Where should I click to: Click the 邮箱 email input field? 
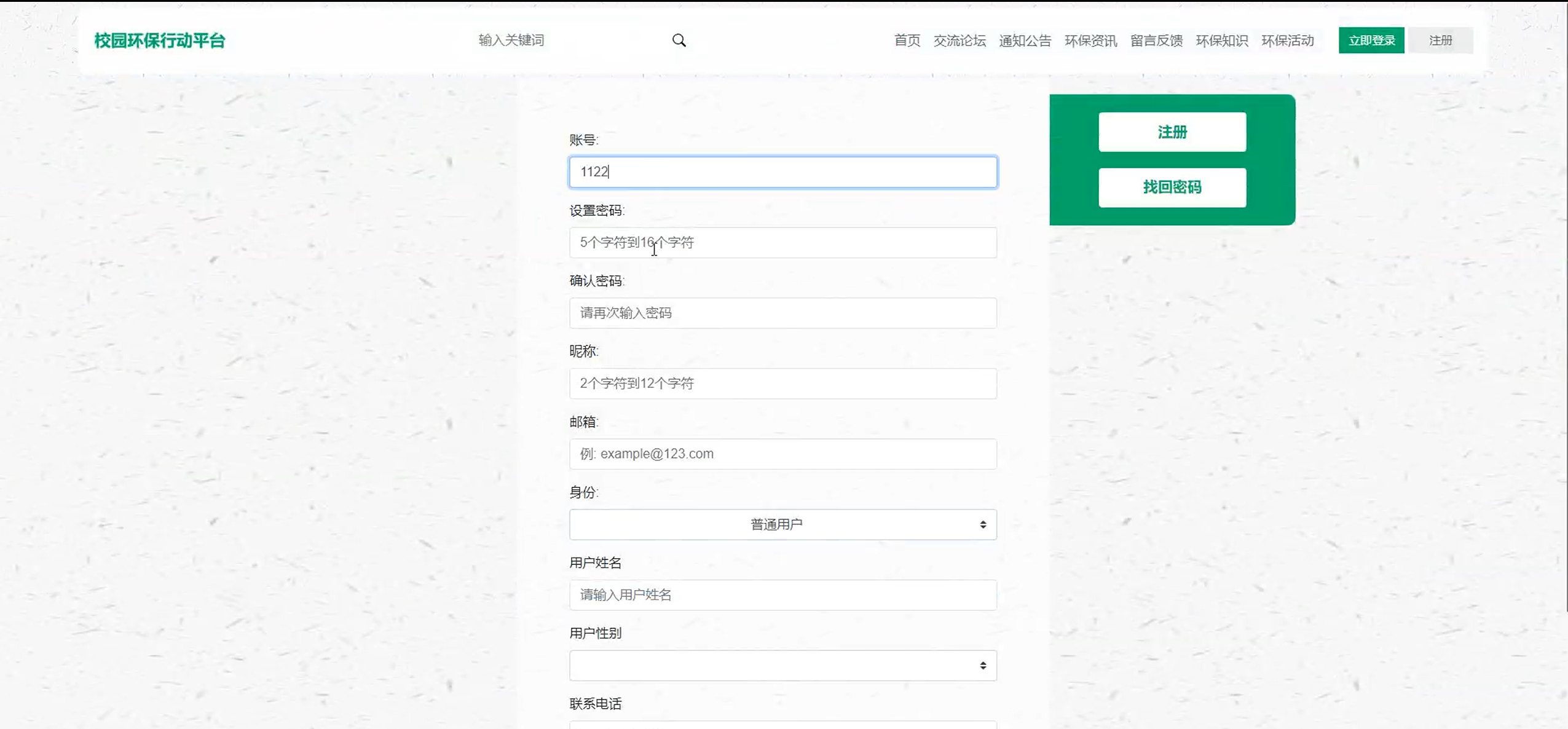tap(782, 454)
